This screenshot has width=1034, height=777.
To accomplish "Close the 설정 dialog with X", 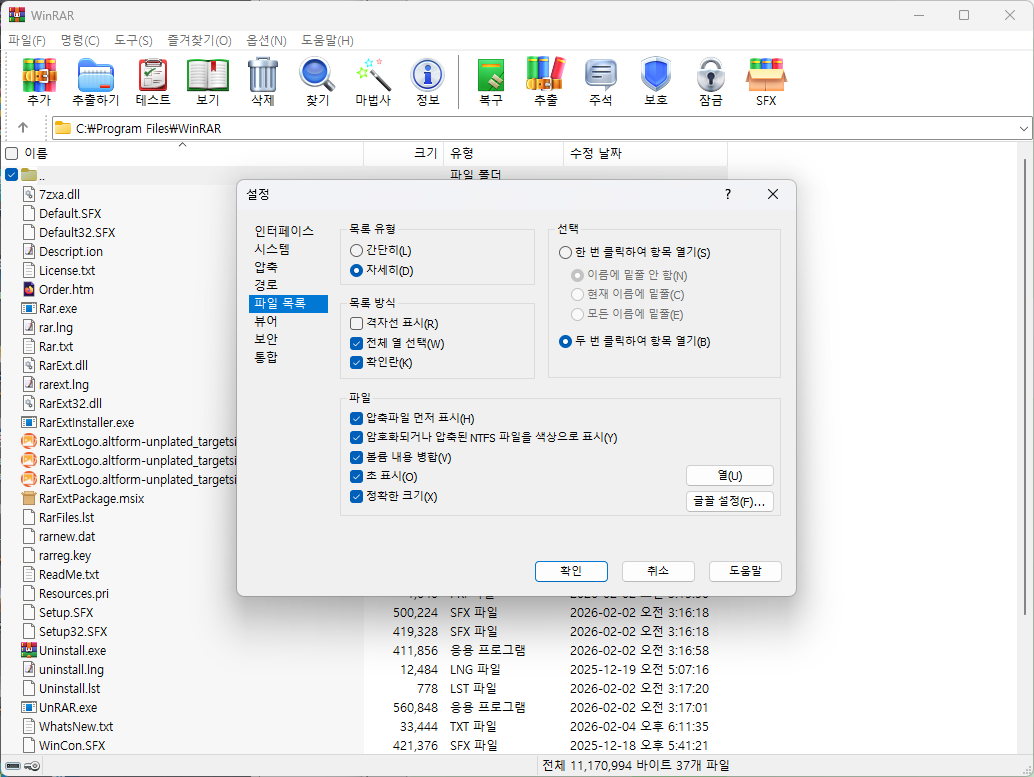I will (773, 194).
